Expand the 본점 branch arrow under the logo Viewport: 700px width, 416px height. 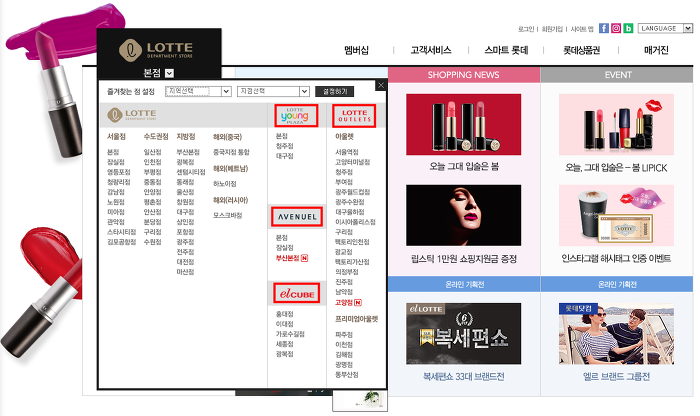(x=169, y=73)
